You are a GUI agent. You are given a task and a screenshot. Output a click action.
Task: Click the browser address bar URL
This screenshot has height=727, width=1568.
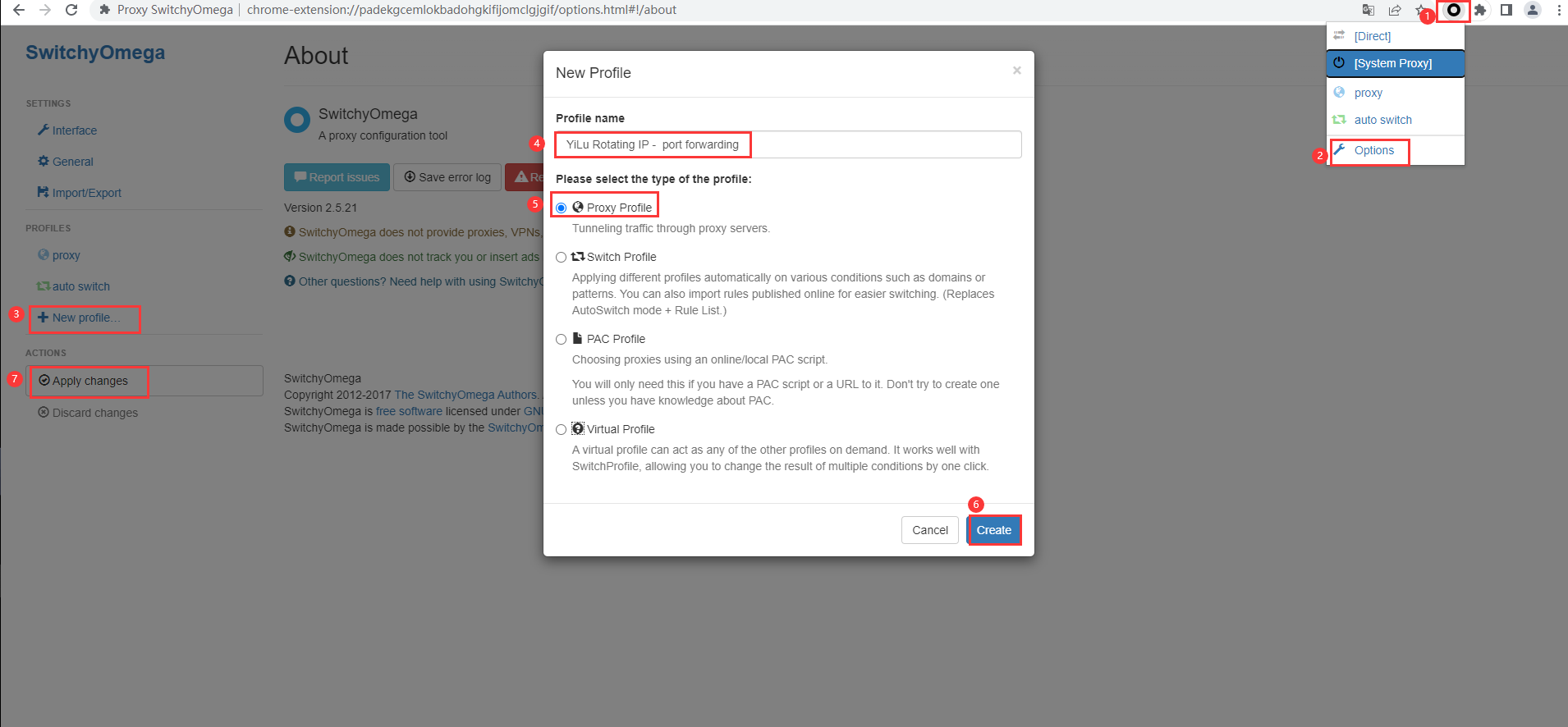pyautogui.click(x=461, y=10)
